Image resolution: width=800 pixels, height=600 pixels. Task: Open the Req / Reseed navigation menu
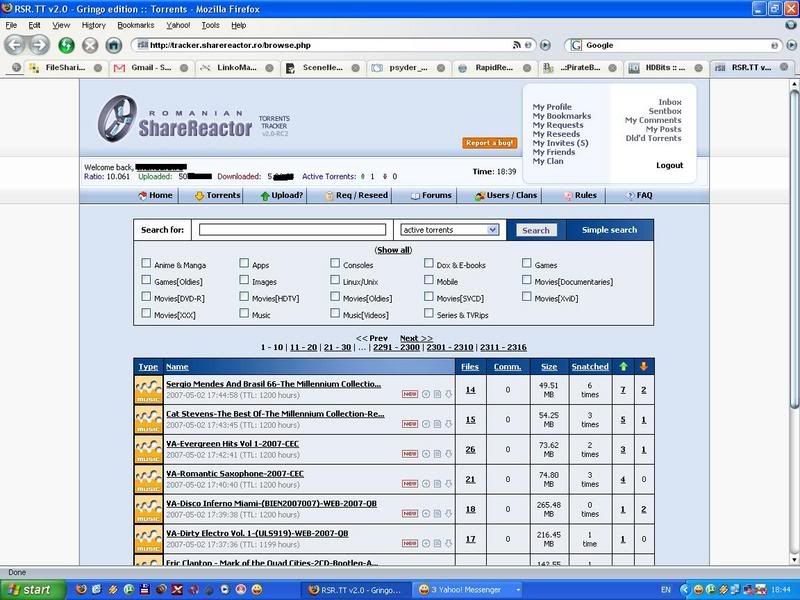point(357,195)
